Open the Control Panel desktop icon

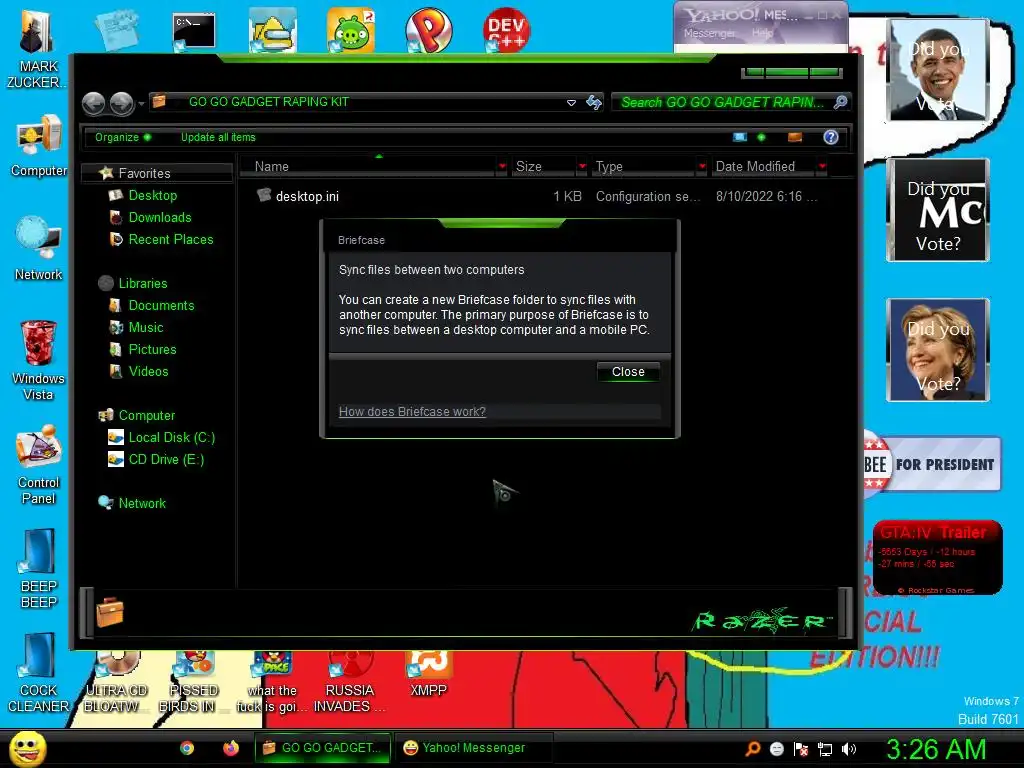(x=39, y=465)
